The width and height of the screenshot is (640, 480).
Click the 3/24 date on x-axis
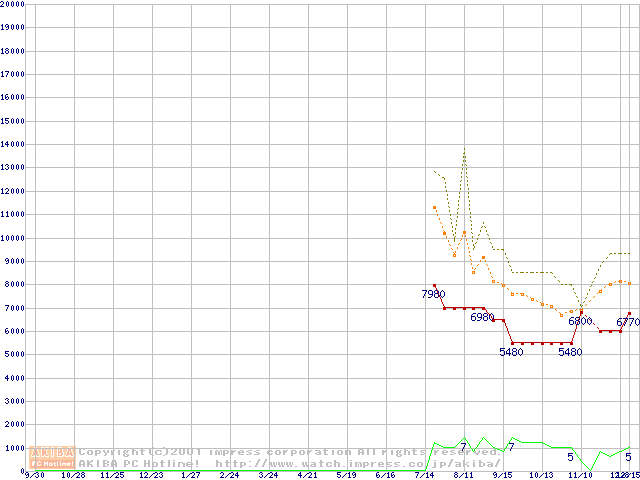[x=268, y=475]
